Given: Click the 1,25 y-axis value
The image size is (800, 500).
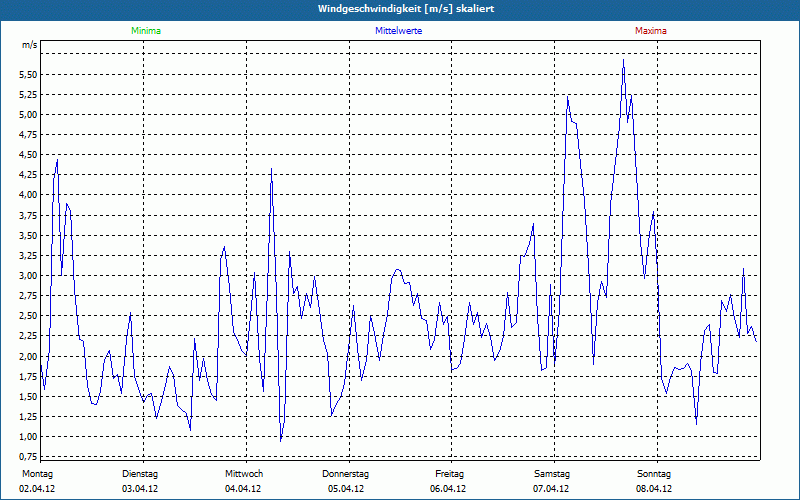Looking at the screenshot, I should [28, 416].
